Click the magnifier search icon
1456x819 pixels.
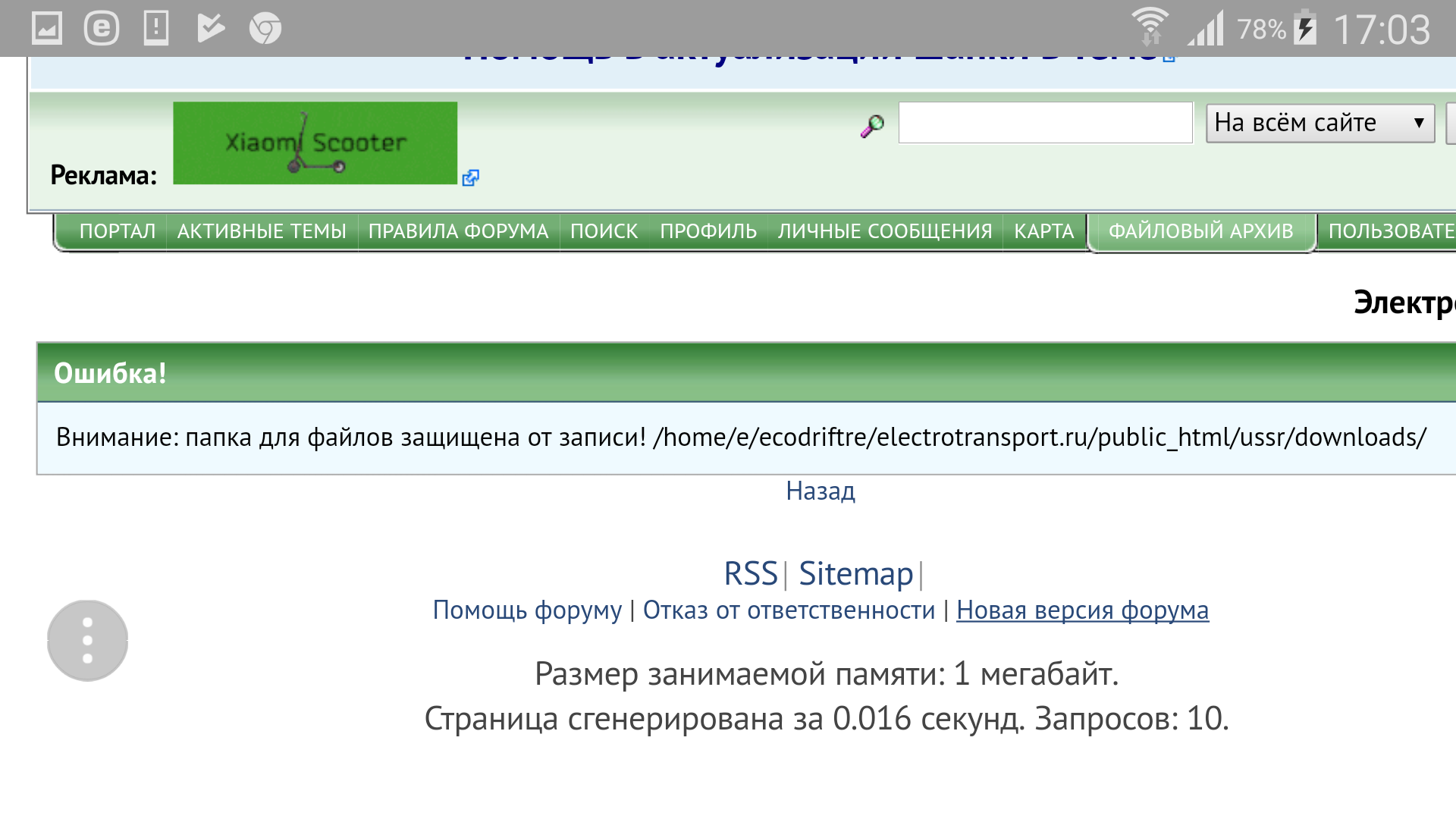tap(872, 125)
